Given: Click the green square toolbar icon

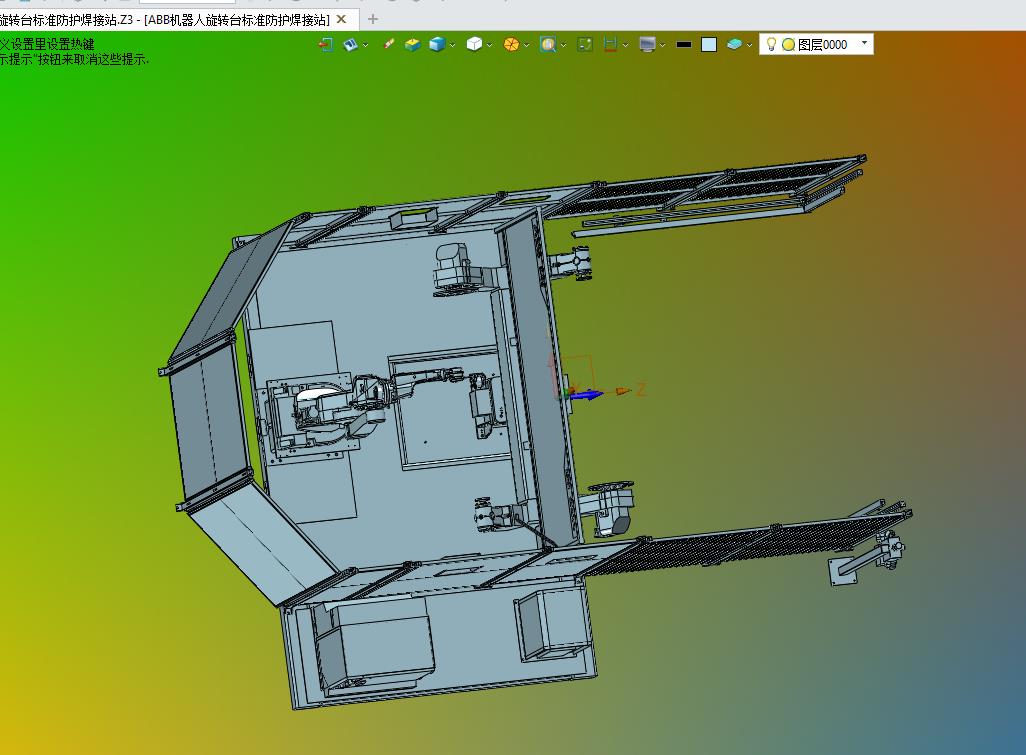Looking at the screenshot, I should 585,44.
